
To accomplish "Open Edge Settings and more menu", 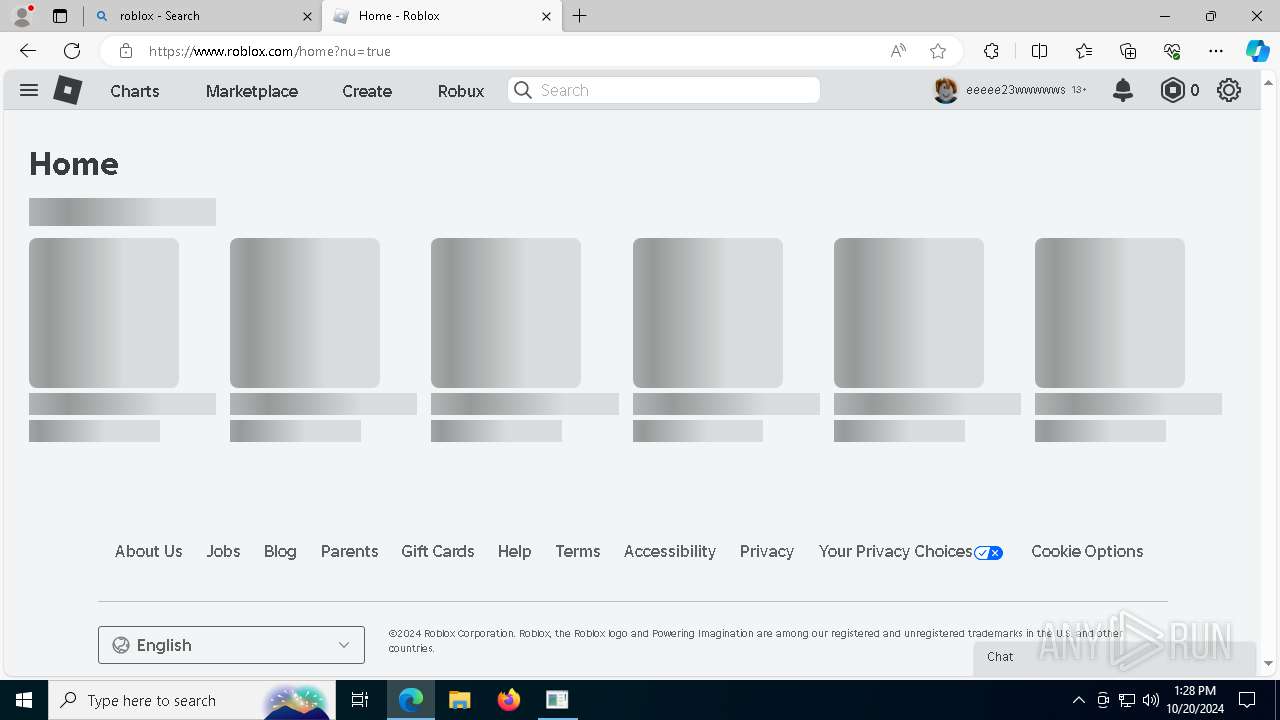I will [1216, 51].
